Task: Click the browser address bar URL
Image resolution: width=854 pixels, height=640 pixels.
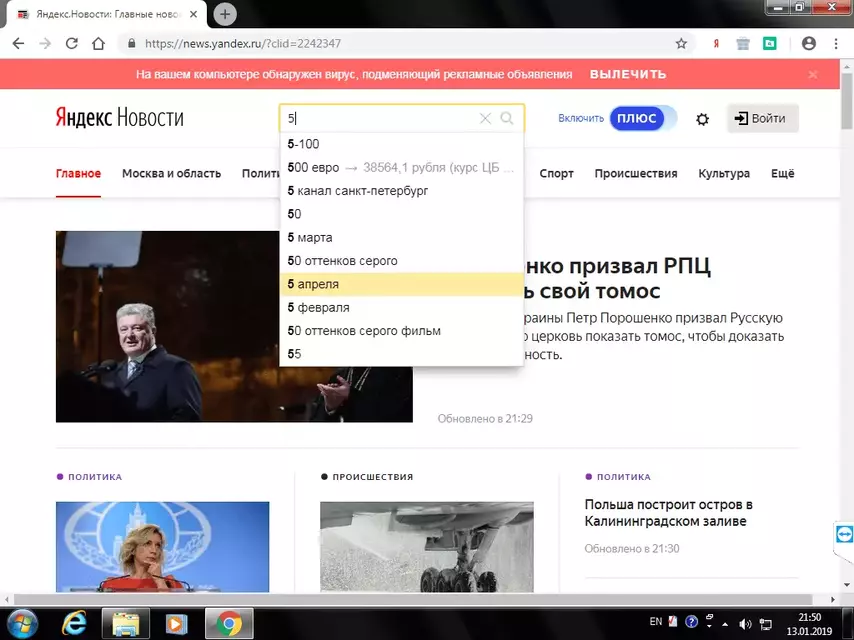Action: click(243, 44)
